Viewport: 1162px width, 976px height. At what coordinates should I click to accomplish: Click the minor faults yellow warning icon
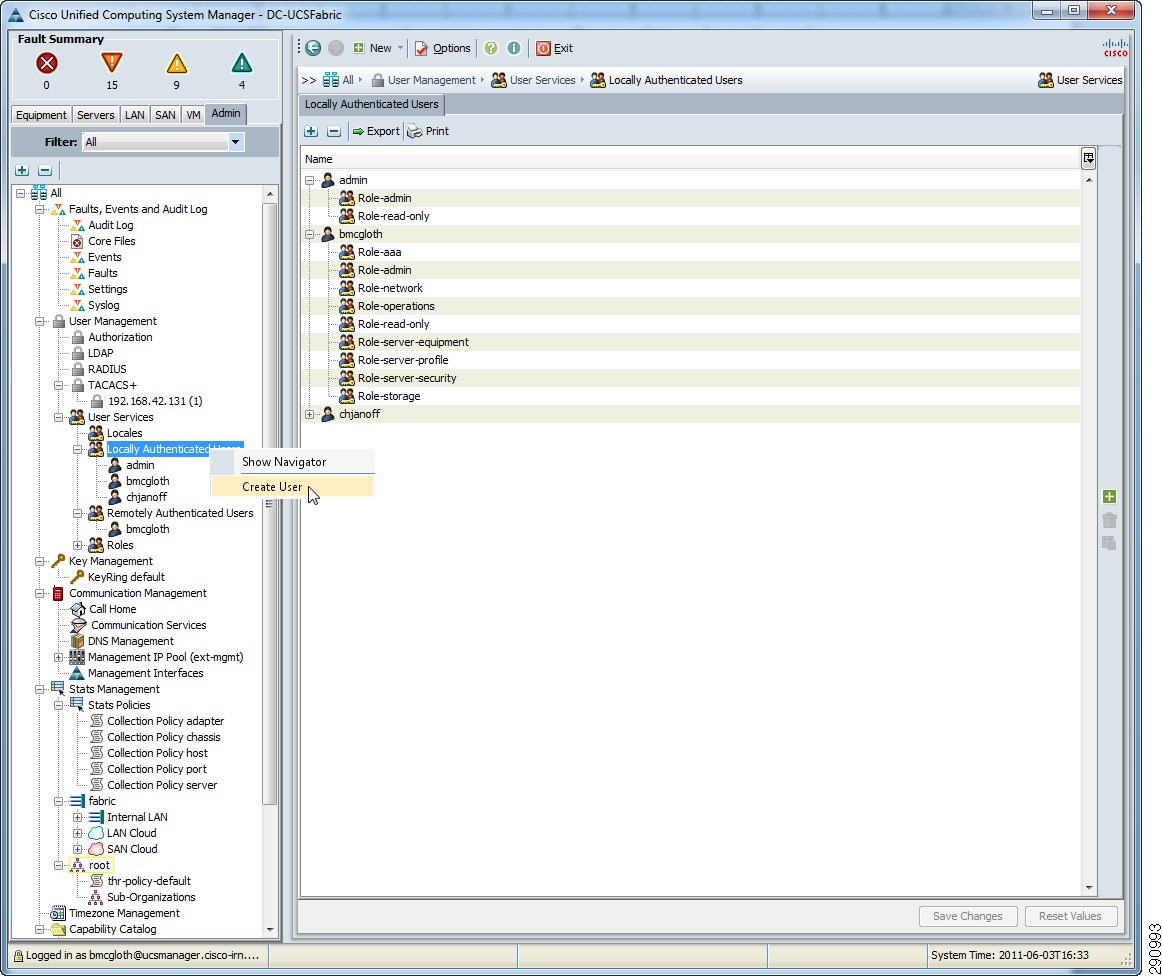coord(176,64)
